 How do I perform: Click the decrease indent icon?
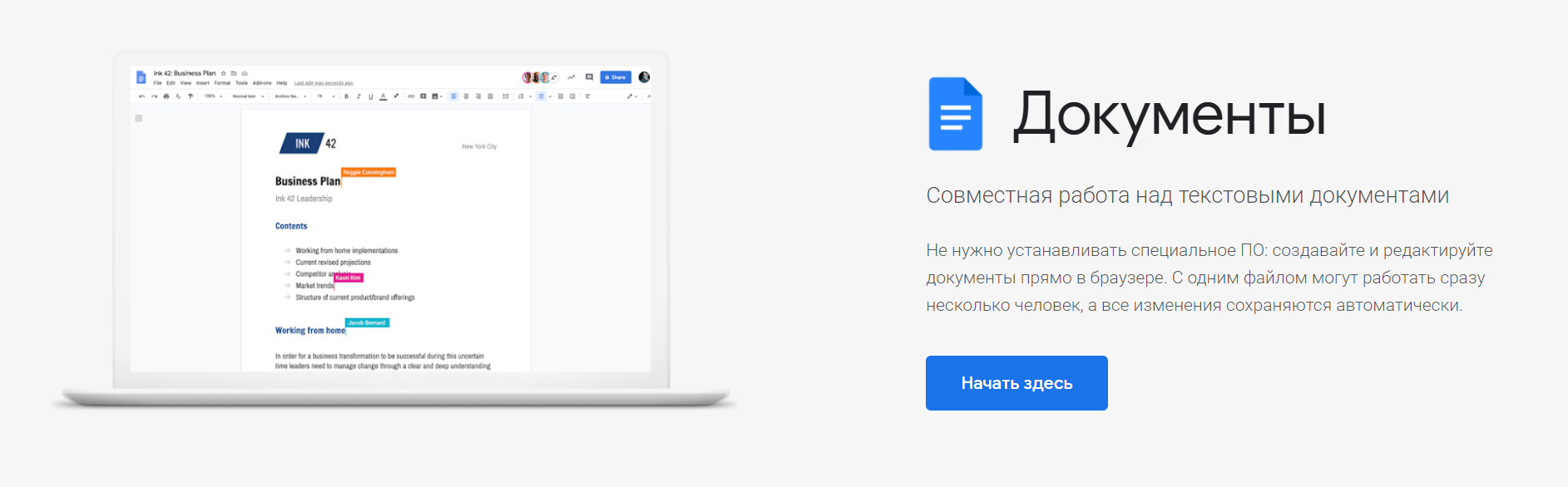(x=561, y=96)
